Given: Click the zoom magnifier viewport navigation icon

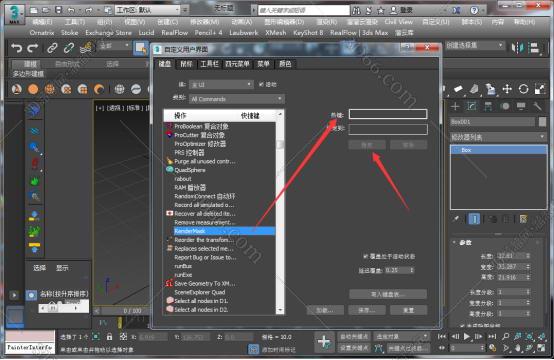Looking at the screenshot, I should coord(506,337).
